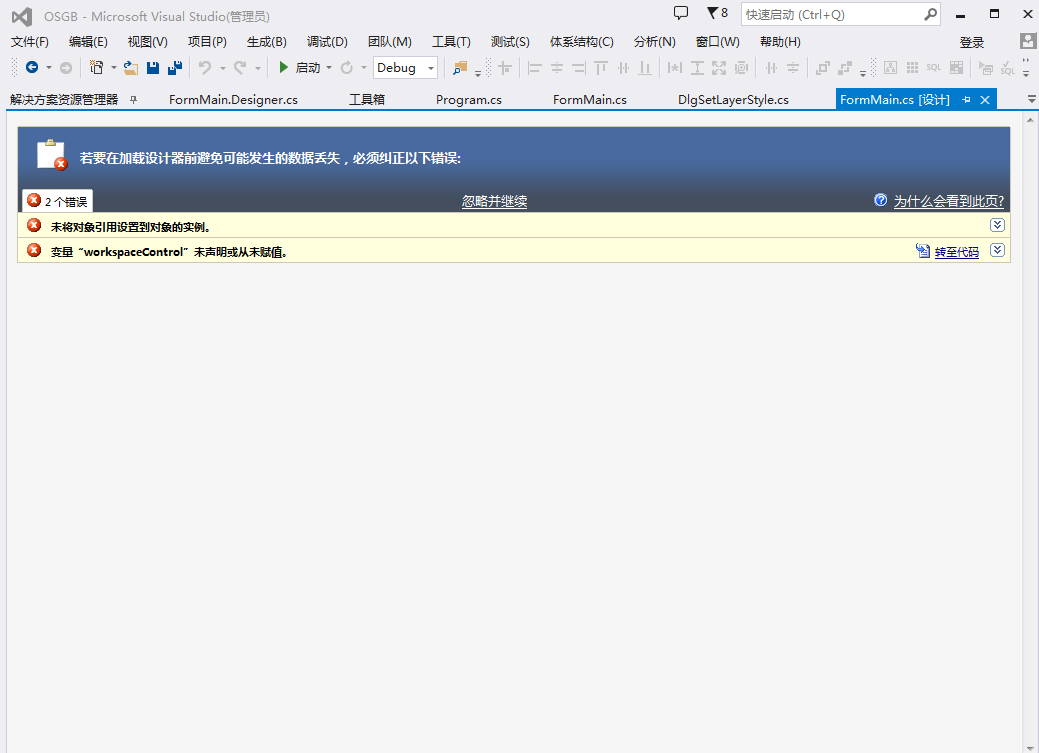Click the user account avatar icon
The width and height of the screenshot is (1039, 753).
click(x=1028, y=41)
